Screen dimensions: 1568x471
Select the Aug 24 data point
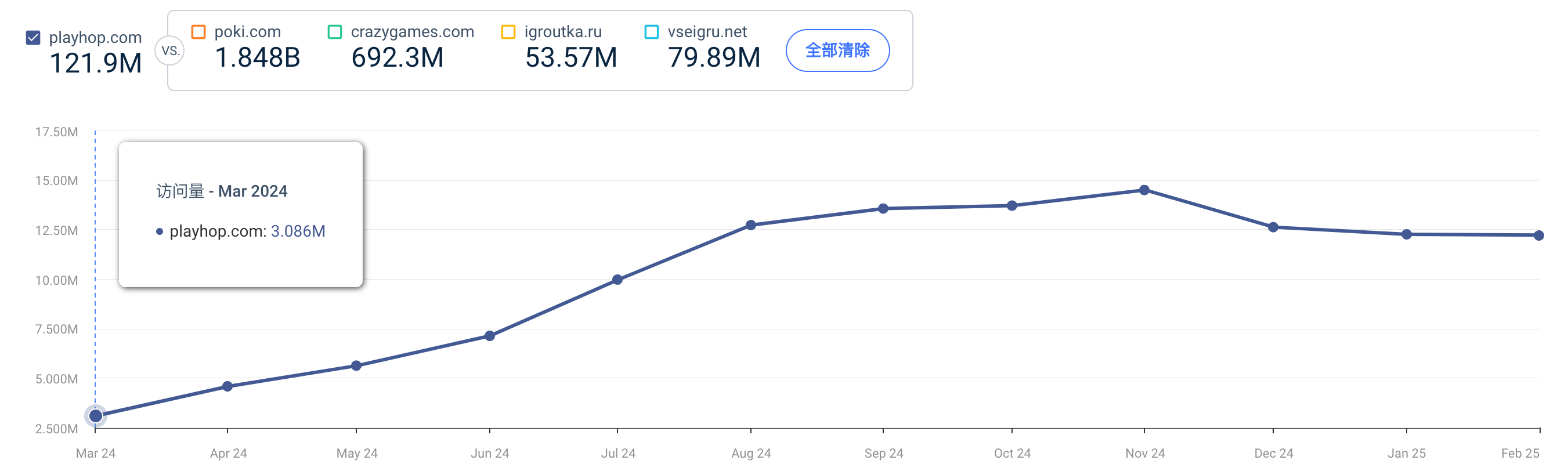(750, 225)
